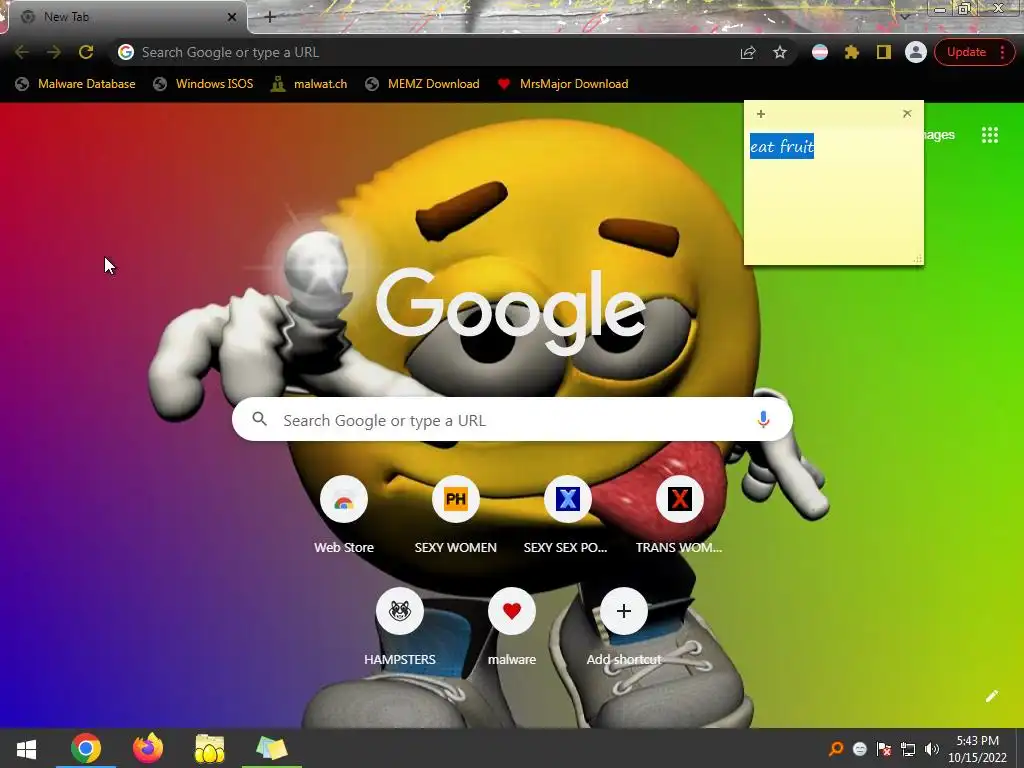Open the network tray icon
1024x768 pixels.
click(x=908, y=749)
